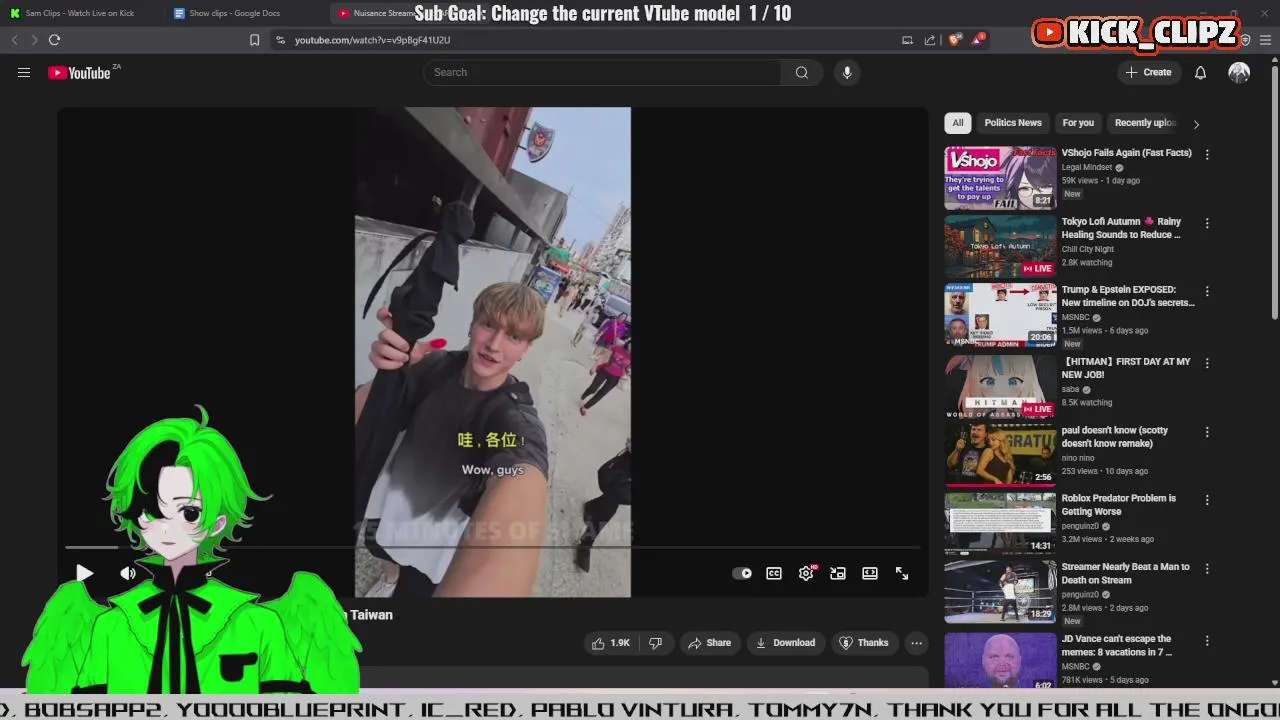Viewport: 1280px width, 720px height.
Task: Enable miniplayer mode icon
Action: pyautogui.click(x=838, y=573)
